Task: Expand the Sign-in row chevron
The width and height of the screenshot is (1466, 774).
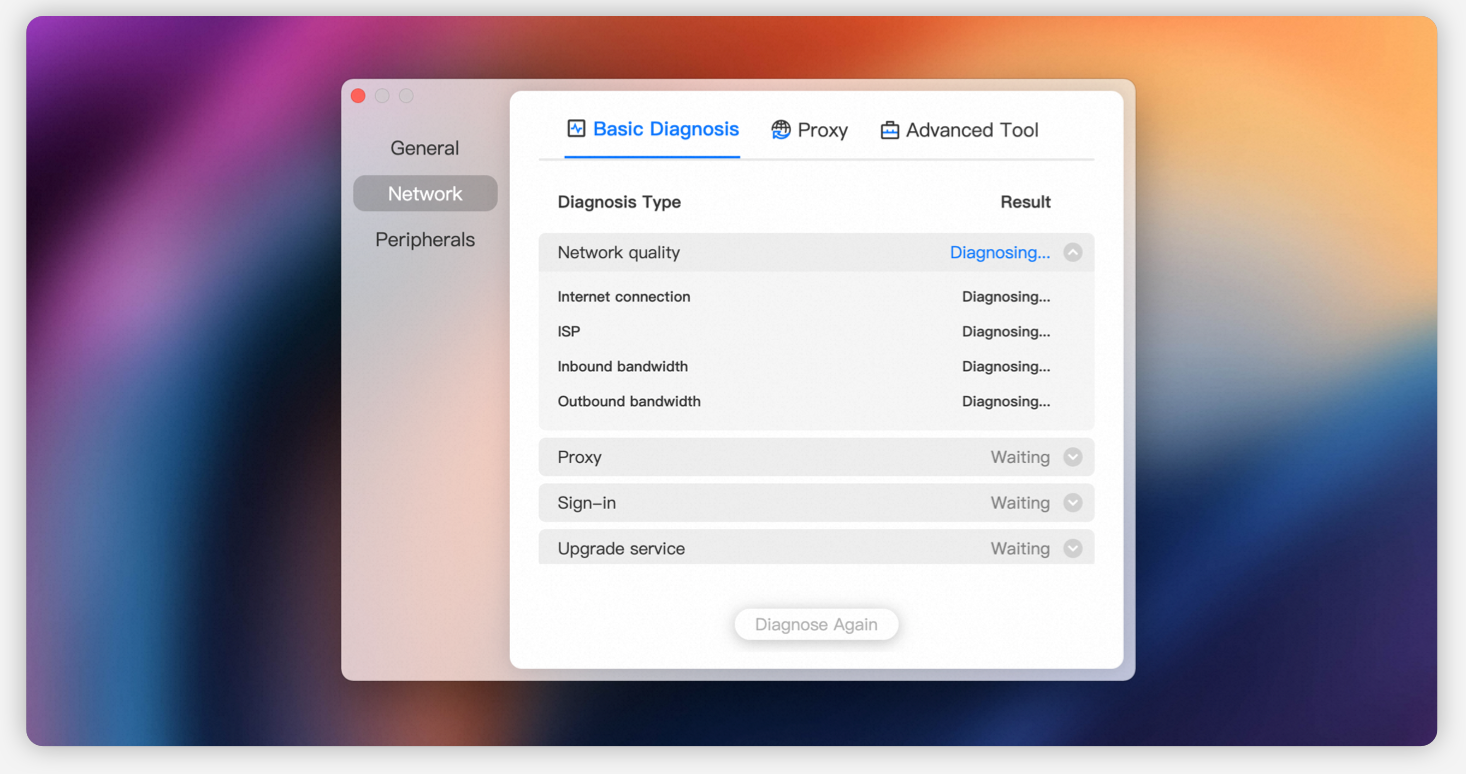Action: [1073, 503]
